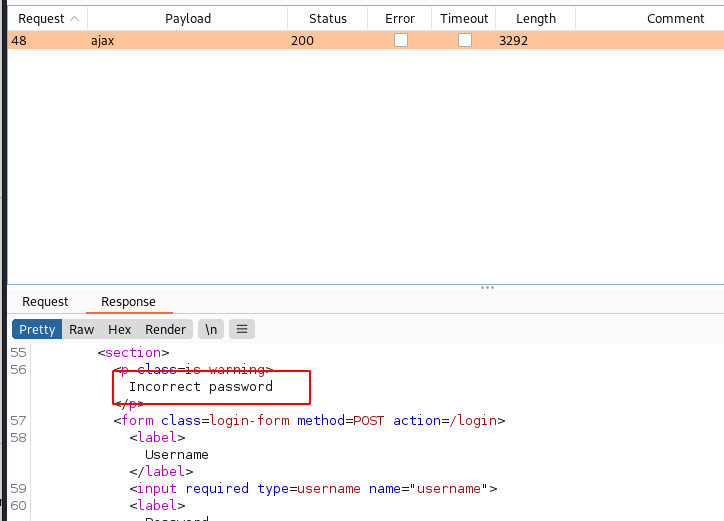
Task: Show the Raw response view
Action: 82,329
